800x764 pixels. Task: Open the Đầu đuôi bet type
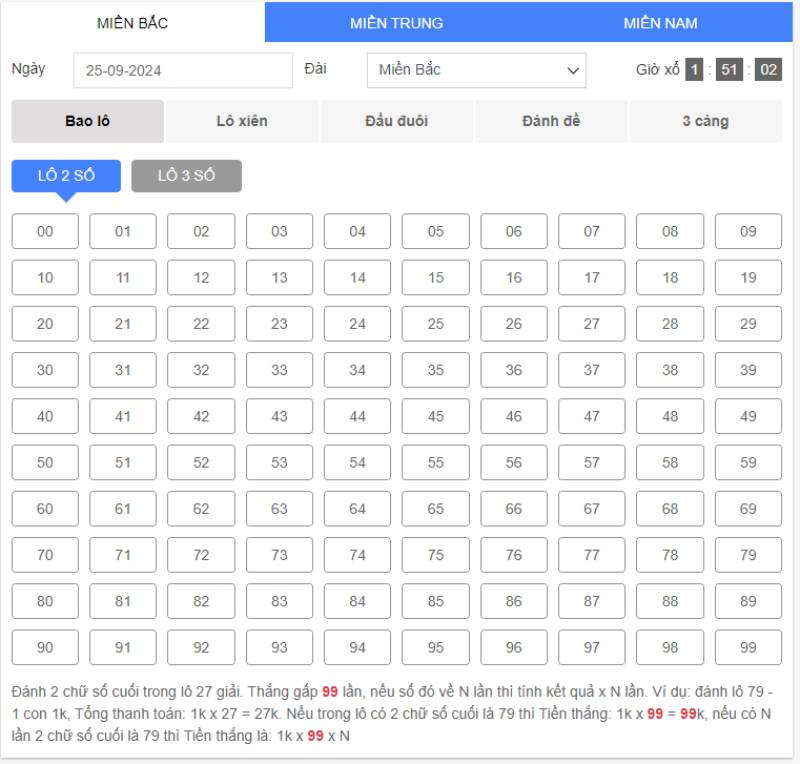click(x=396, y=121)
